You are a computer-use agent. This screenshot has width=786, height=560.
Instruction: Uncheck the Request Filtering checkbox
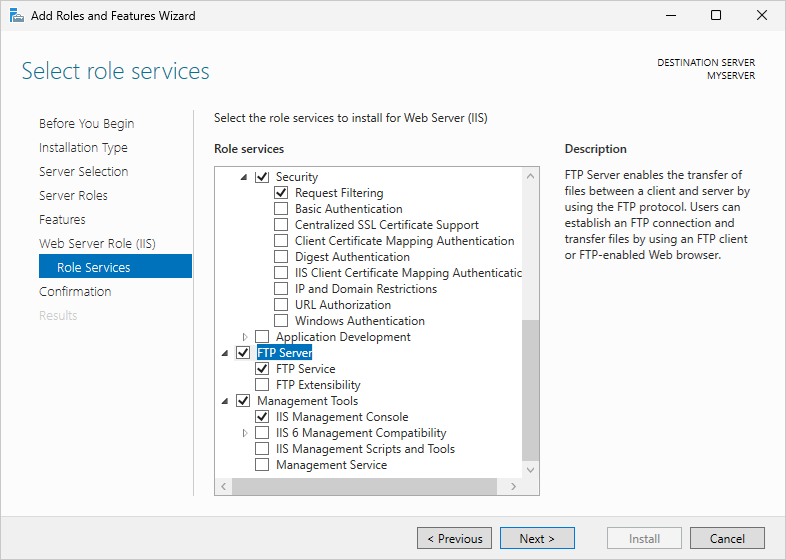(281, 193)
